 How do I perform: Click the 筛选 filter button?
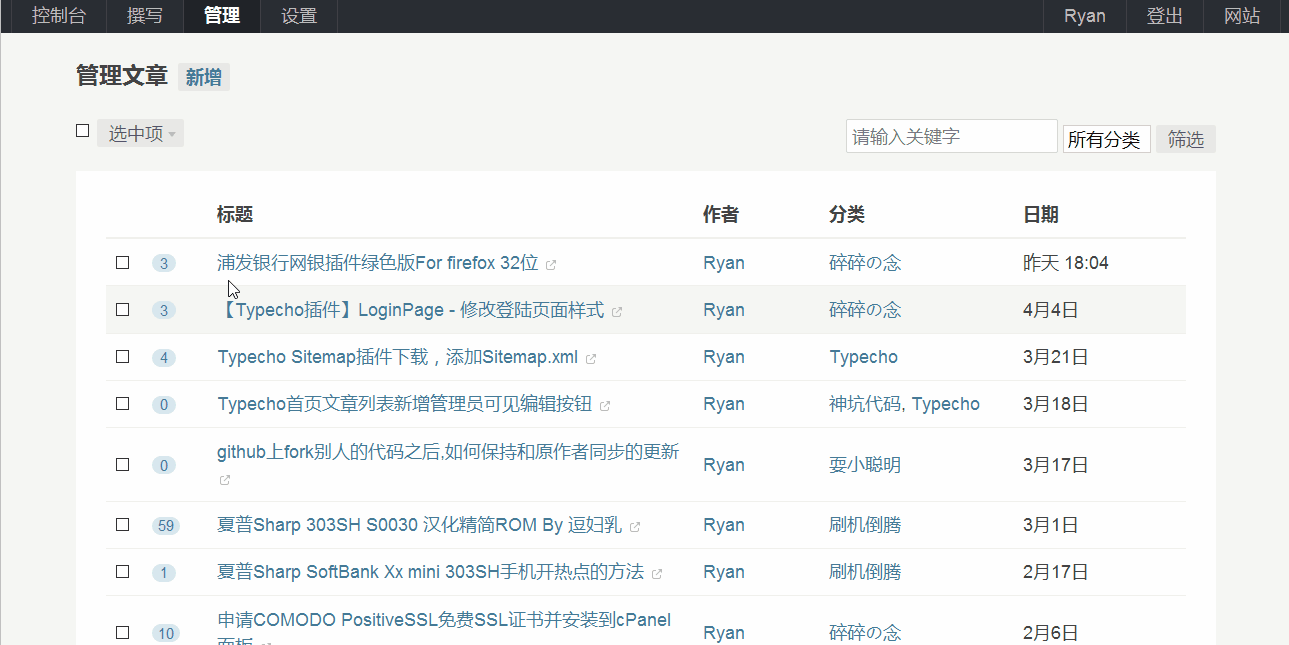pos(1186,139)
